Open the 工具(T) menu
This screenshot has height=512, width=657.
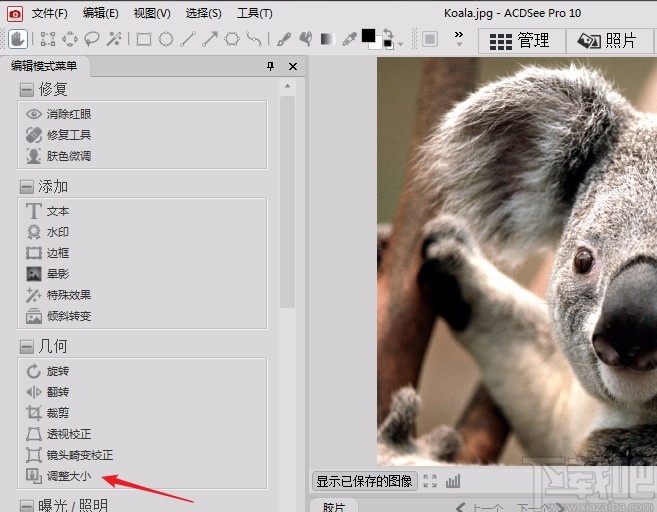(254, 13)
